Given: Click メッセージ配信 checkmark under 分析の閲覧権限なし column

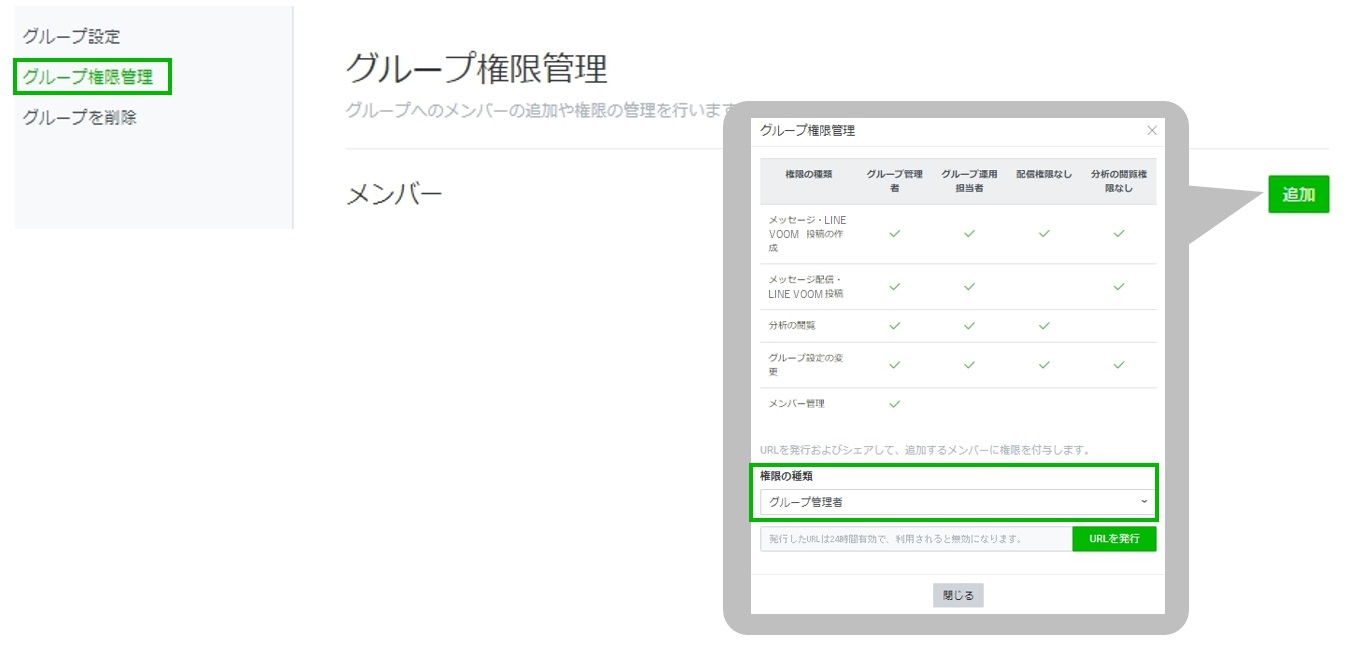Looking at the screenshot, I should click(x=1119, y=287).
